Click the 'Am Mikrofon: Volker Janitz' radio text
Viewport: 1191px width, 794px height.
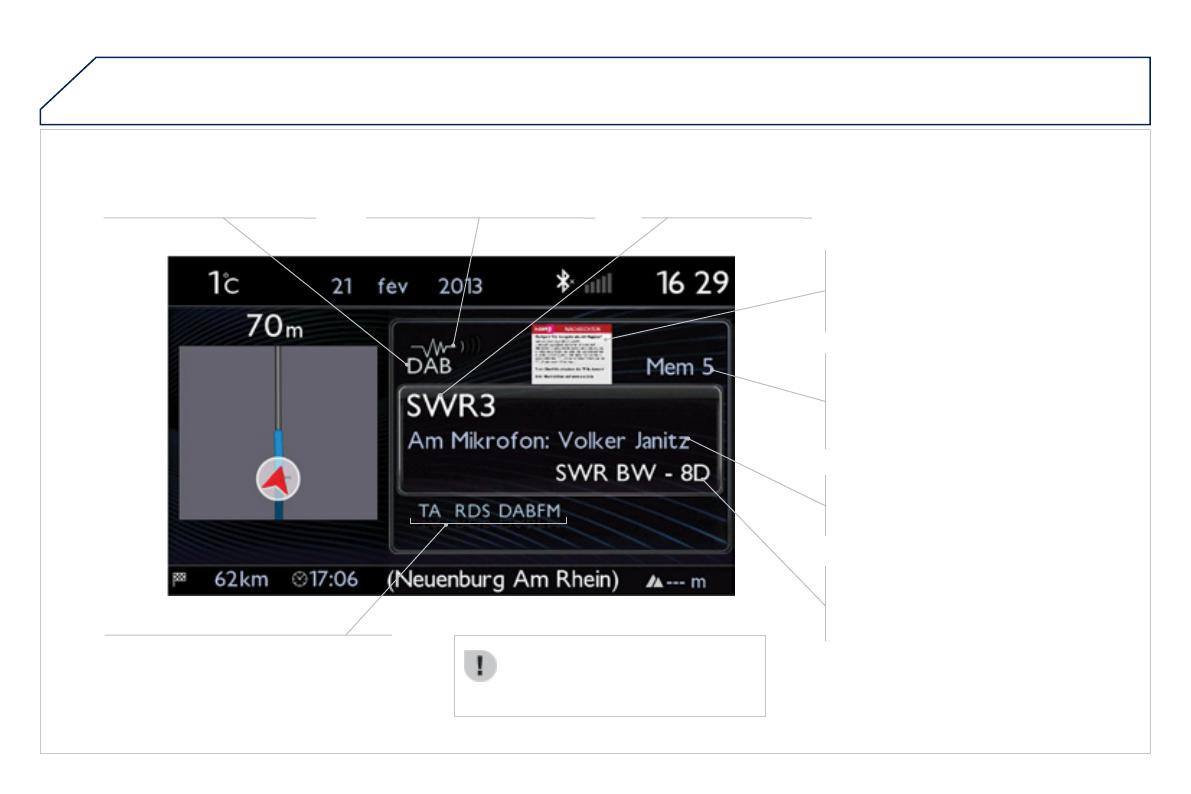548,440
